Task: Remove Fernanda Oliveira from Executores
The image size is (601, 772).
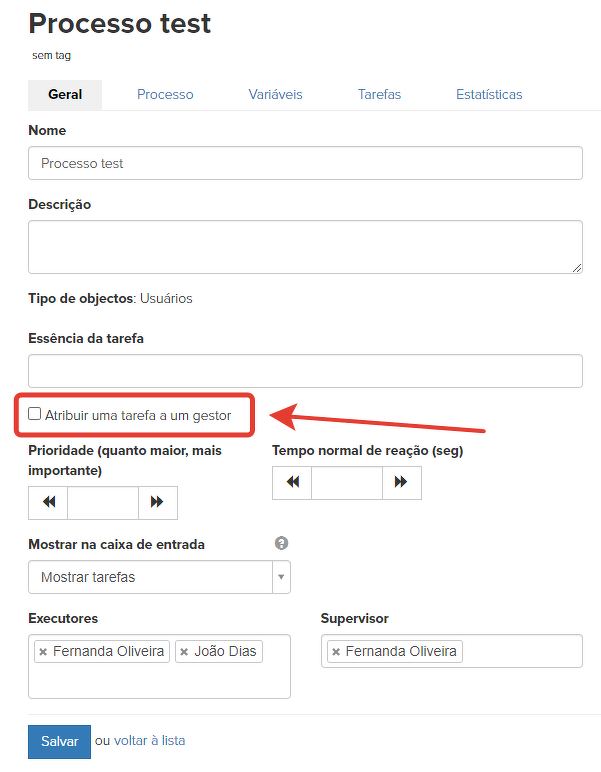Action: [x=43, y=652]
